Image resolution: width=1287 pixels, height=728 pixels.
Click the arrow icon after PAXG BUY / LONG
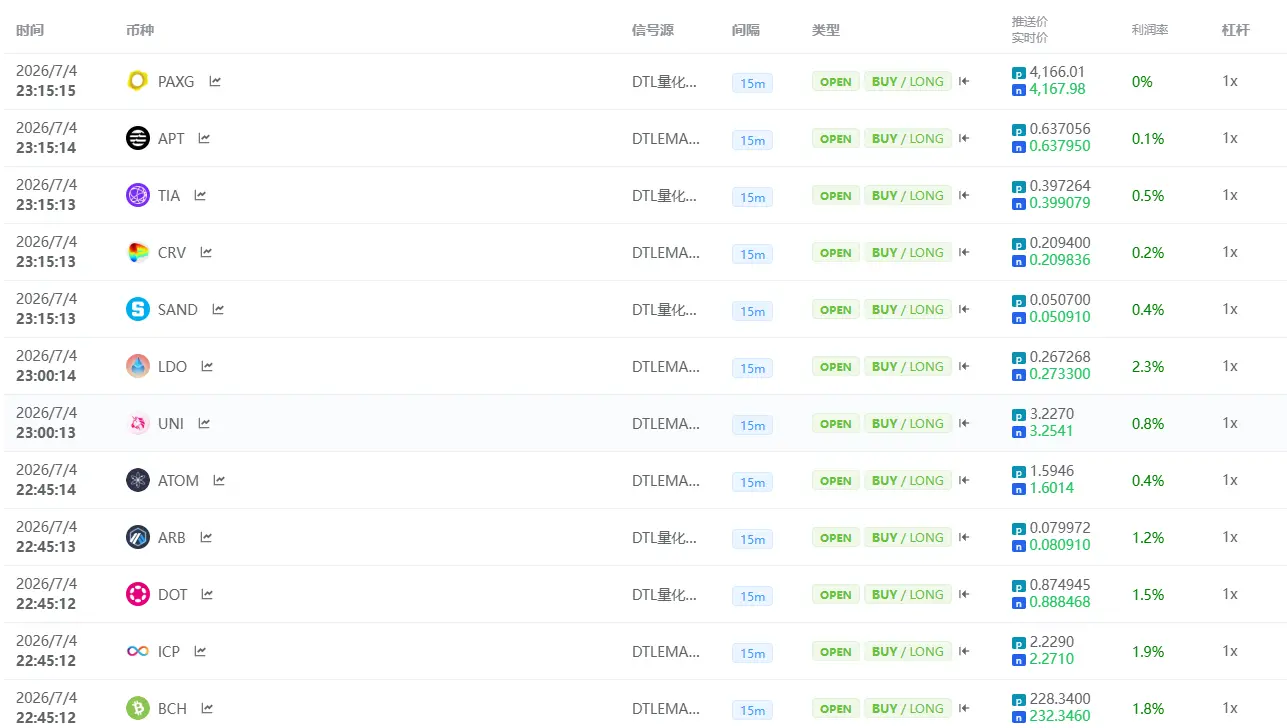(964, 81)
